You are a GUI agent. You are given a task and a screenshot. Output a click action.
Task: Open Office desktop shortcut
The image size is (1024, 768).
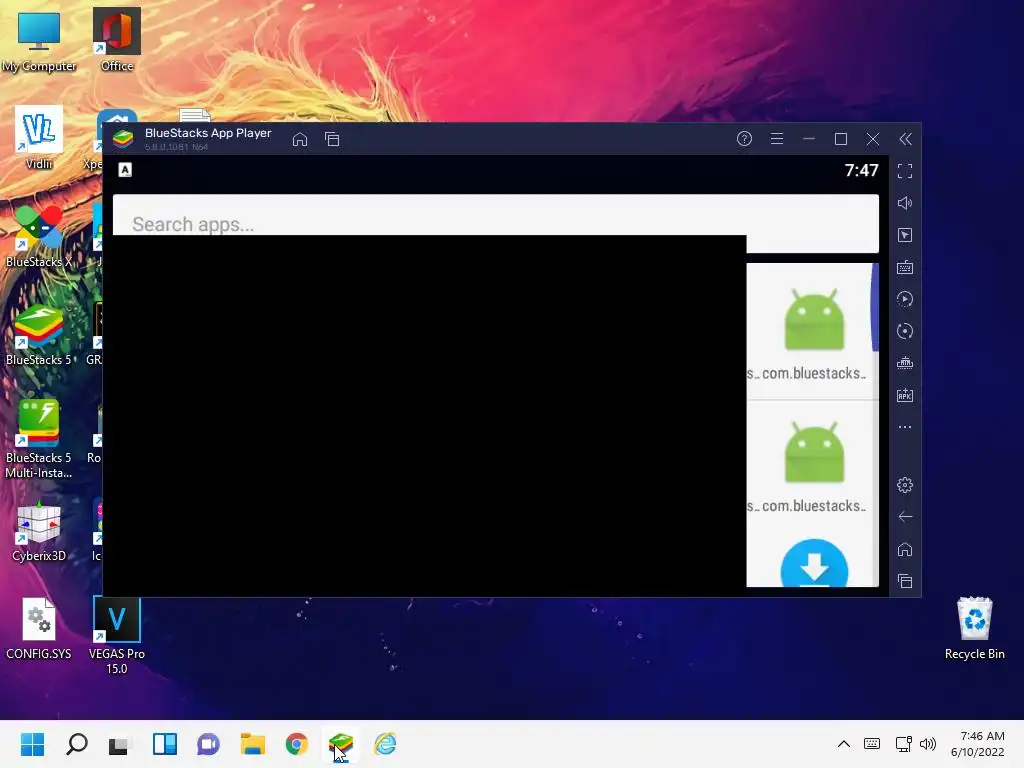click(x=117, y=39)
